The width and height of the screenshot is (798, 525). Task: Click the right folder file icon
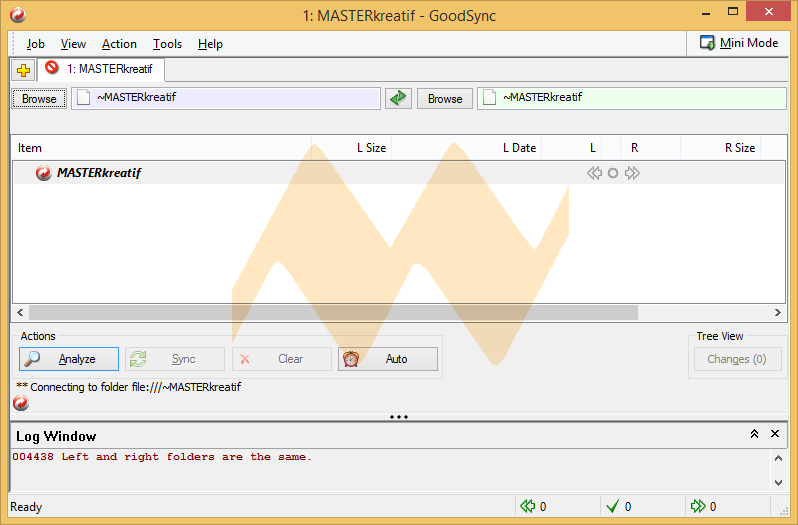pyautogui.click(x=489, y=97)
